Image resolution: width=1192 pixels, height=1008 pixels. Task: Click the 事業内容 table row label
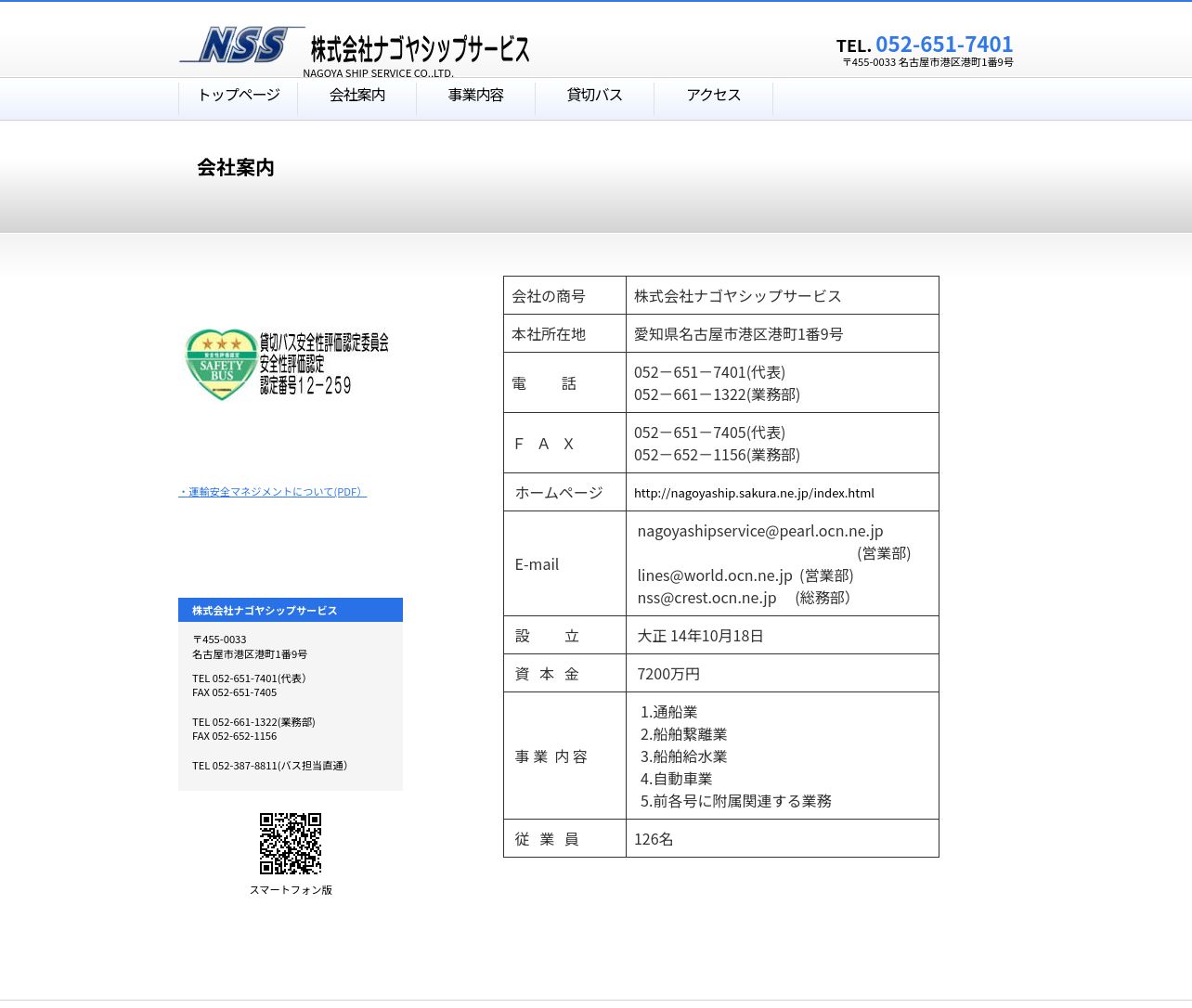tap(551, 756)
